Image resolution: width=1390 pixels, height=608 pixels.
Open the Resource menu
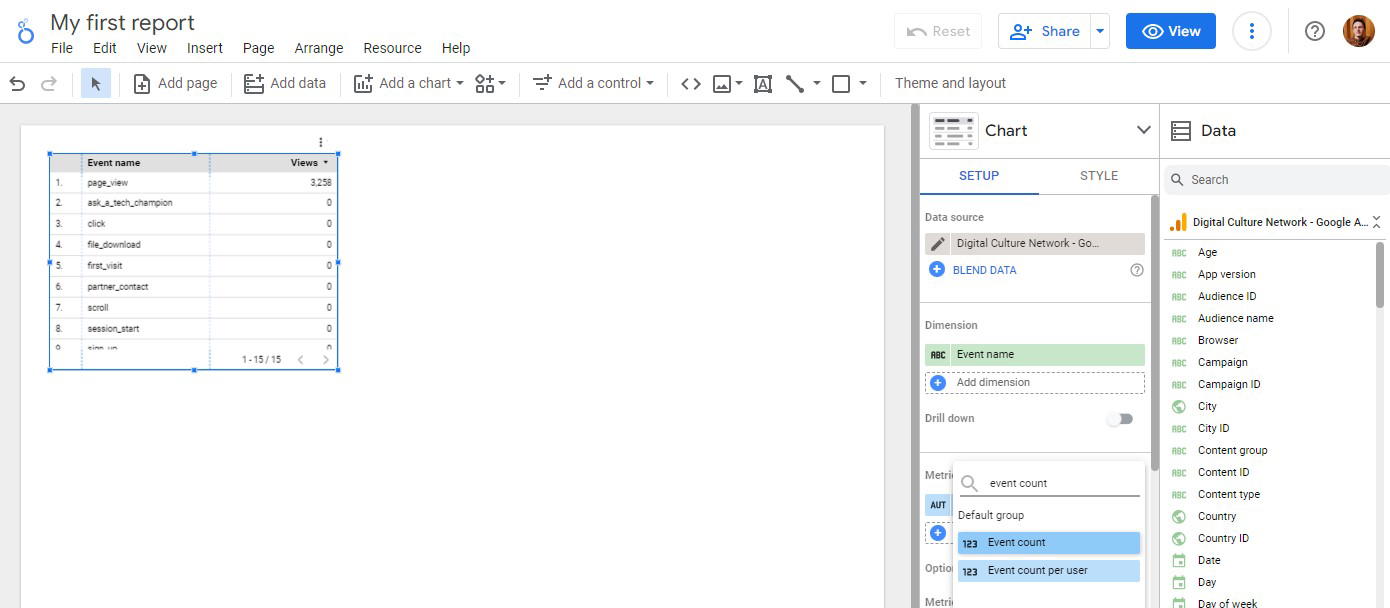click(392, 48)
